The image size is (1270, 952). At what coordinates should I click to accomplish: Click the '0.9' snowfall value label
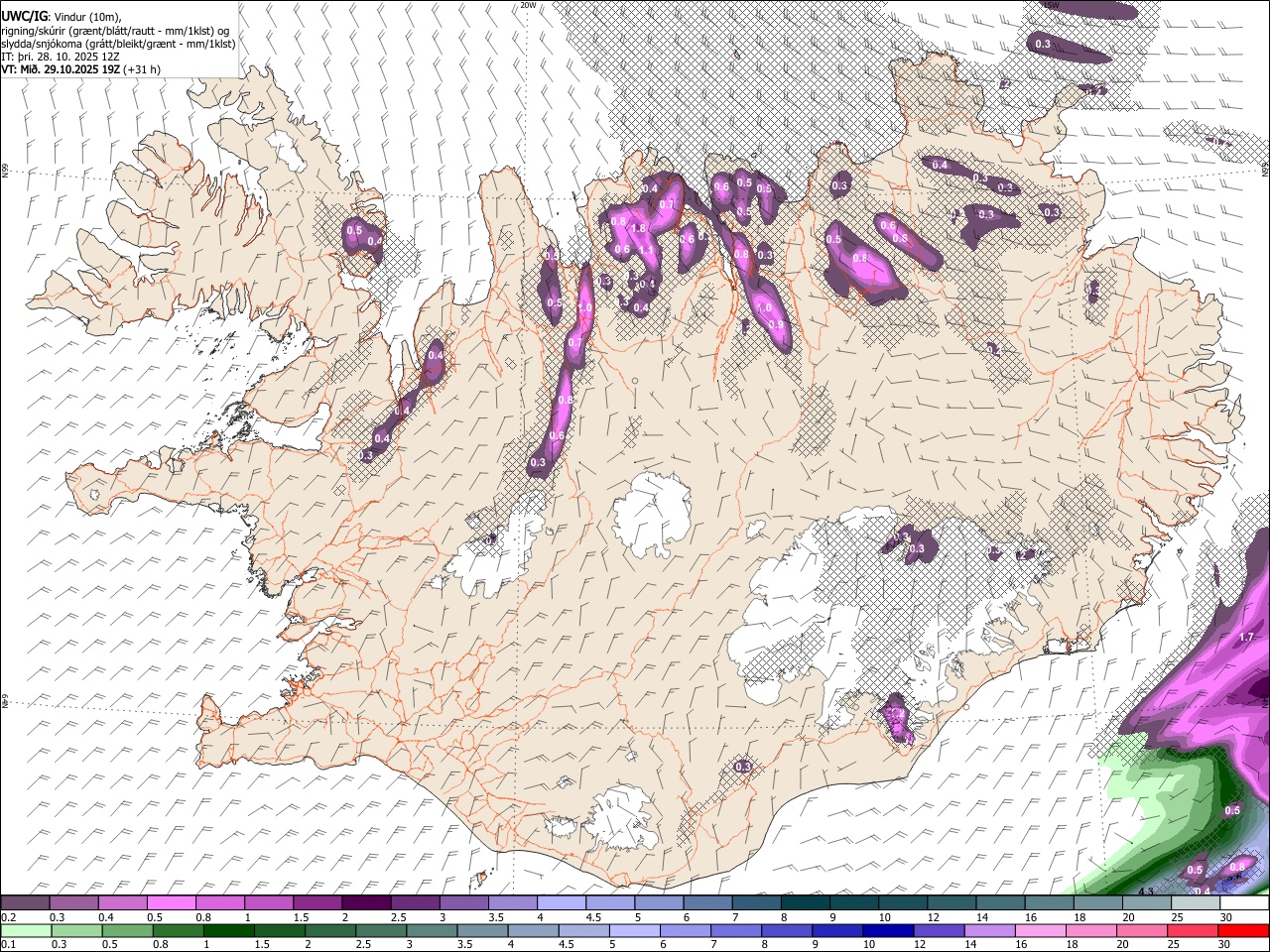tap(776, 324)
